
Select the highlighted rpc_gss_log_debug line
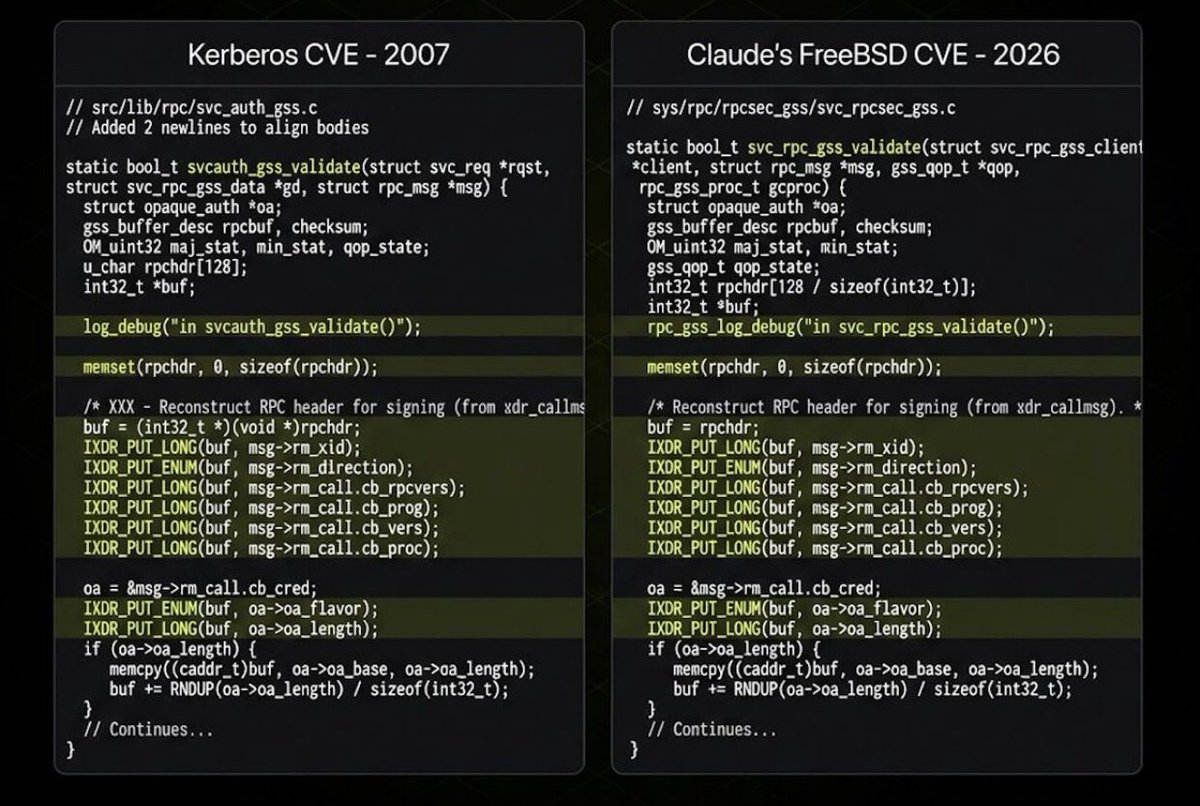tap(851, 327)
